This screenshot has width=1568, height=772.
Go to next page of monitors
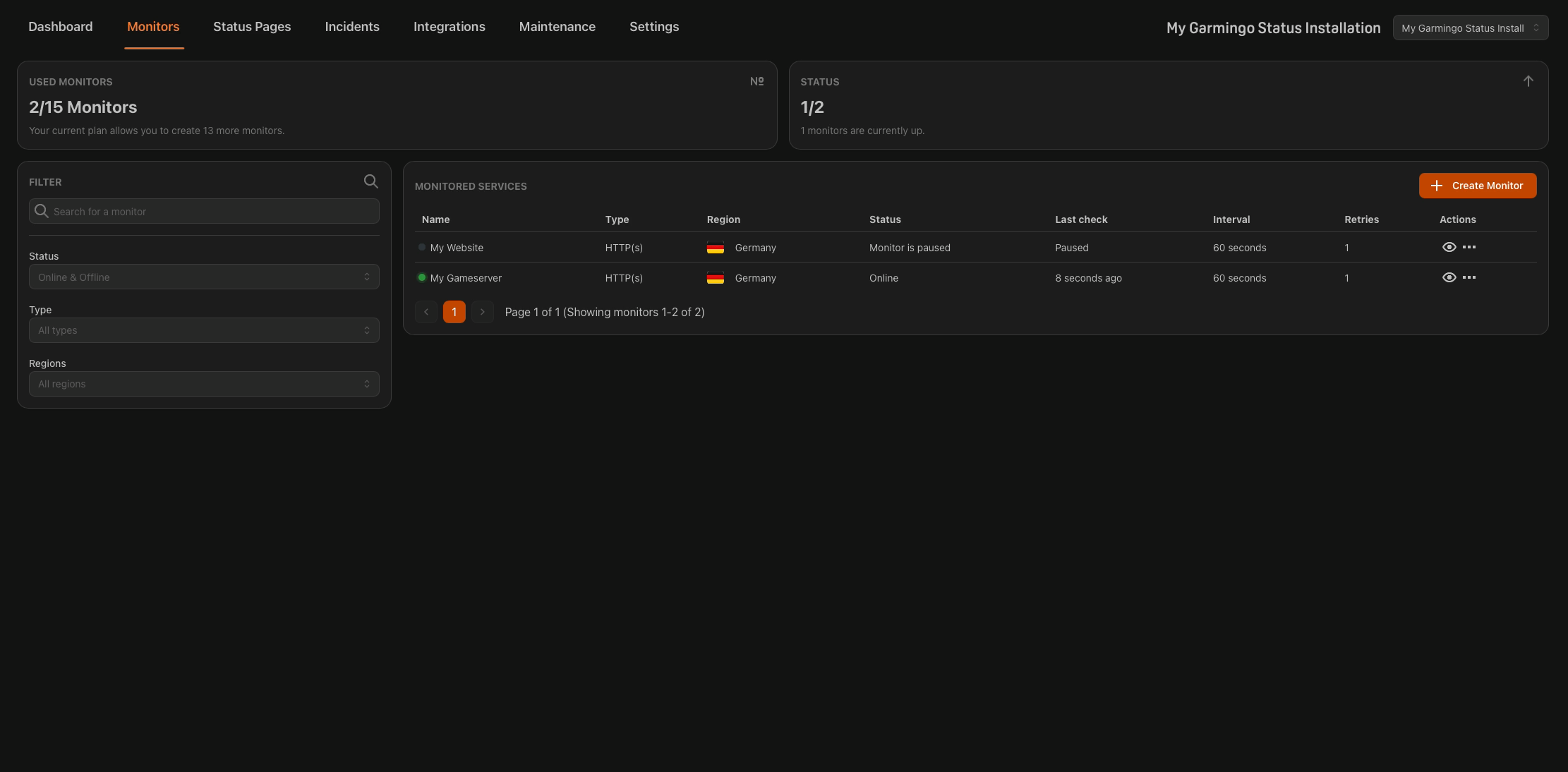click(x=483, y=312)
